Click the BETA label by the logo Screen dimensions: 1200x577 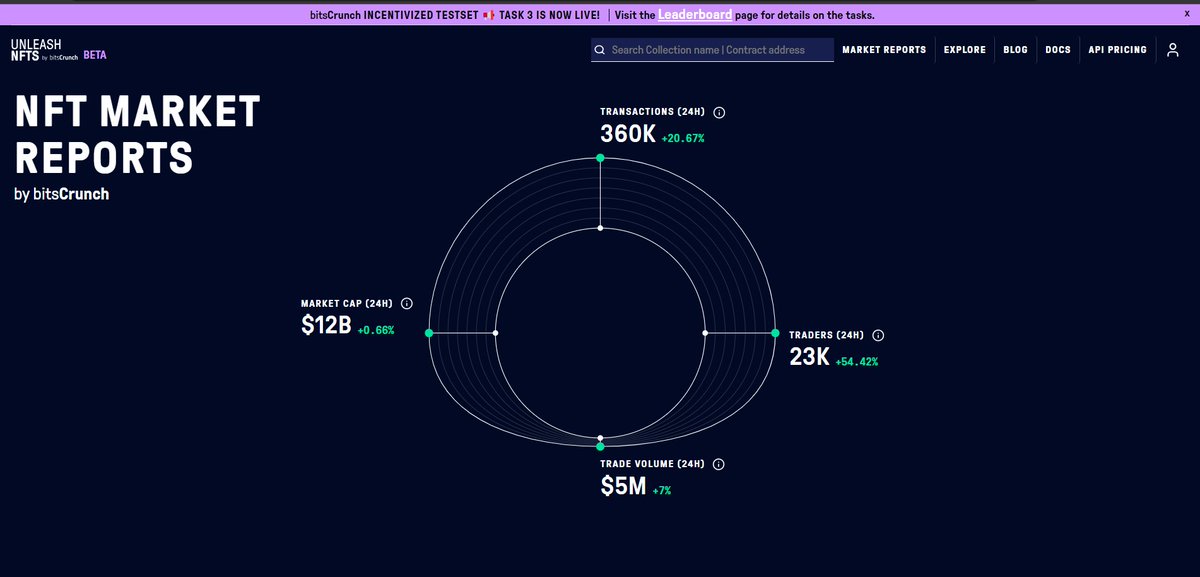95,55
